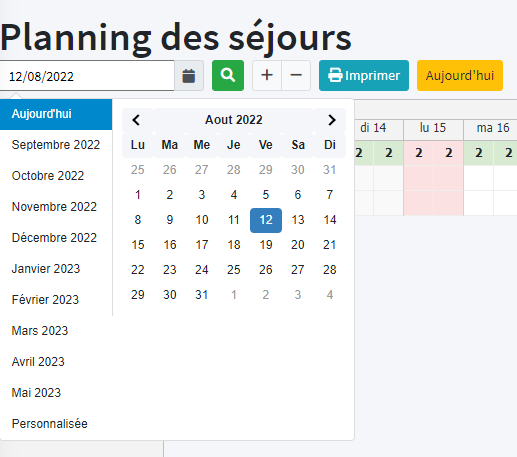The image size is (517, 457).
Task: Click the date input showing 12/08/2022
Action: tap(87, 76)
